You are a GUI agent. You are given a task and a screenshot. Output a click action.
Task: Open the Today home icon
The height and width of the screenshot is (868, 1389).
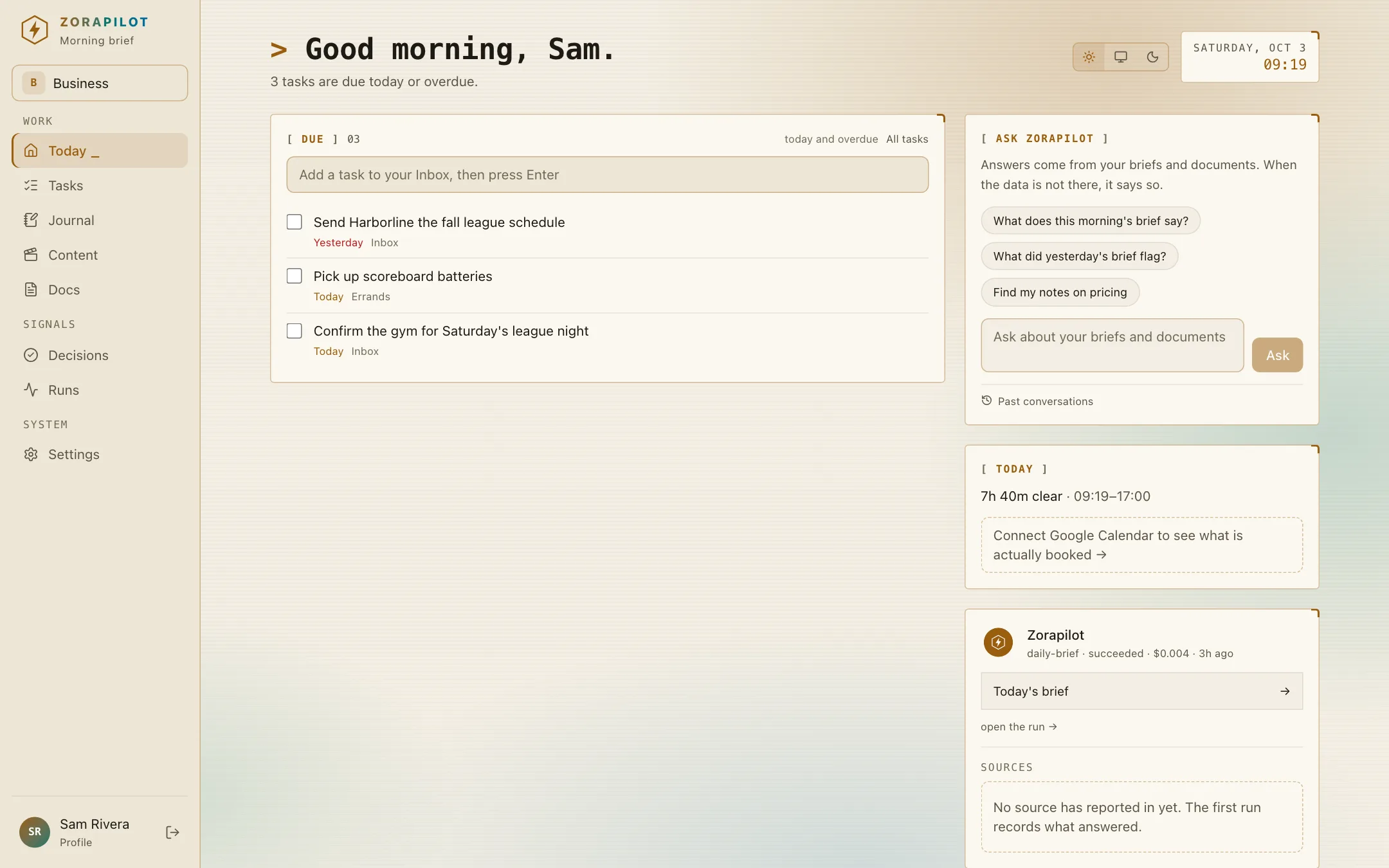click(x=31, y=150)
